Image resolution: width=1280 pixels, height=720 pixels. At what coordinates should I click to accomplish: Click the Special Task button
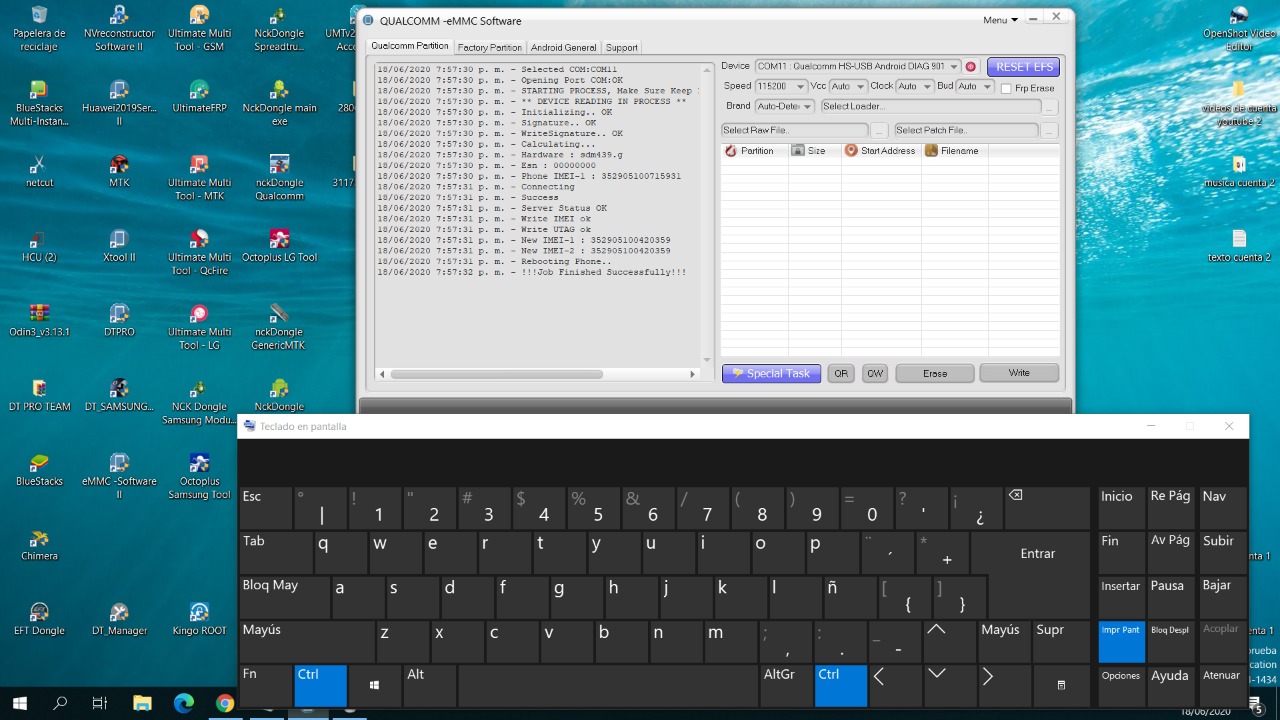click(x=772, y=373)
